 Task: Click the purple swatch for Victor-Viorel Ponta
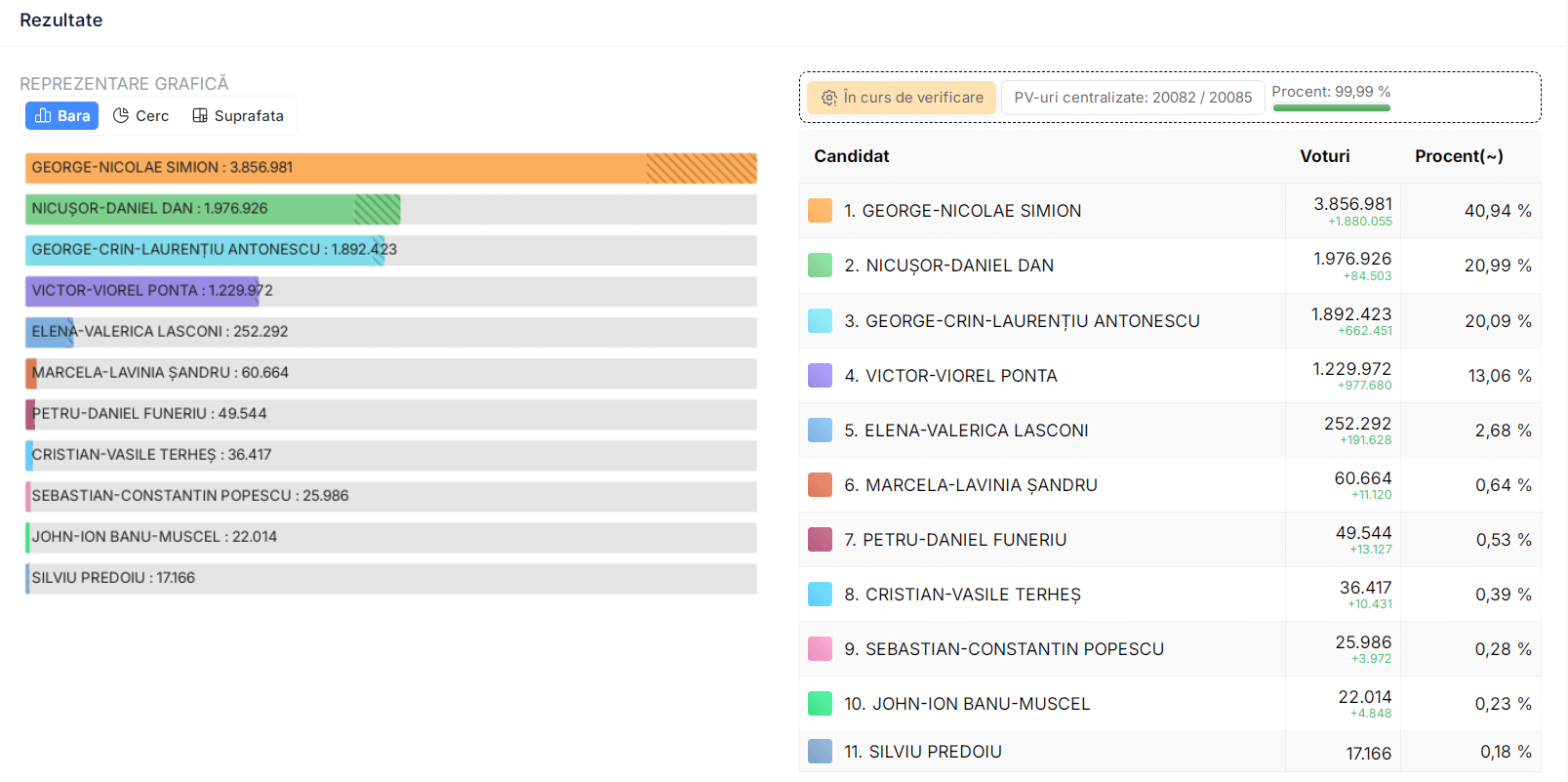[820, 376]
